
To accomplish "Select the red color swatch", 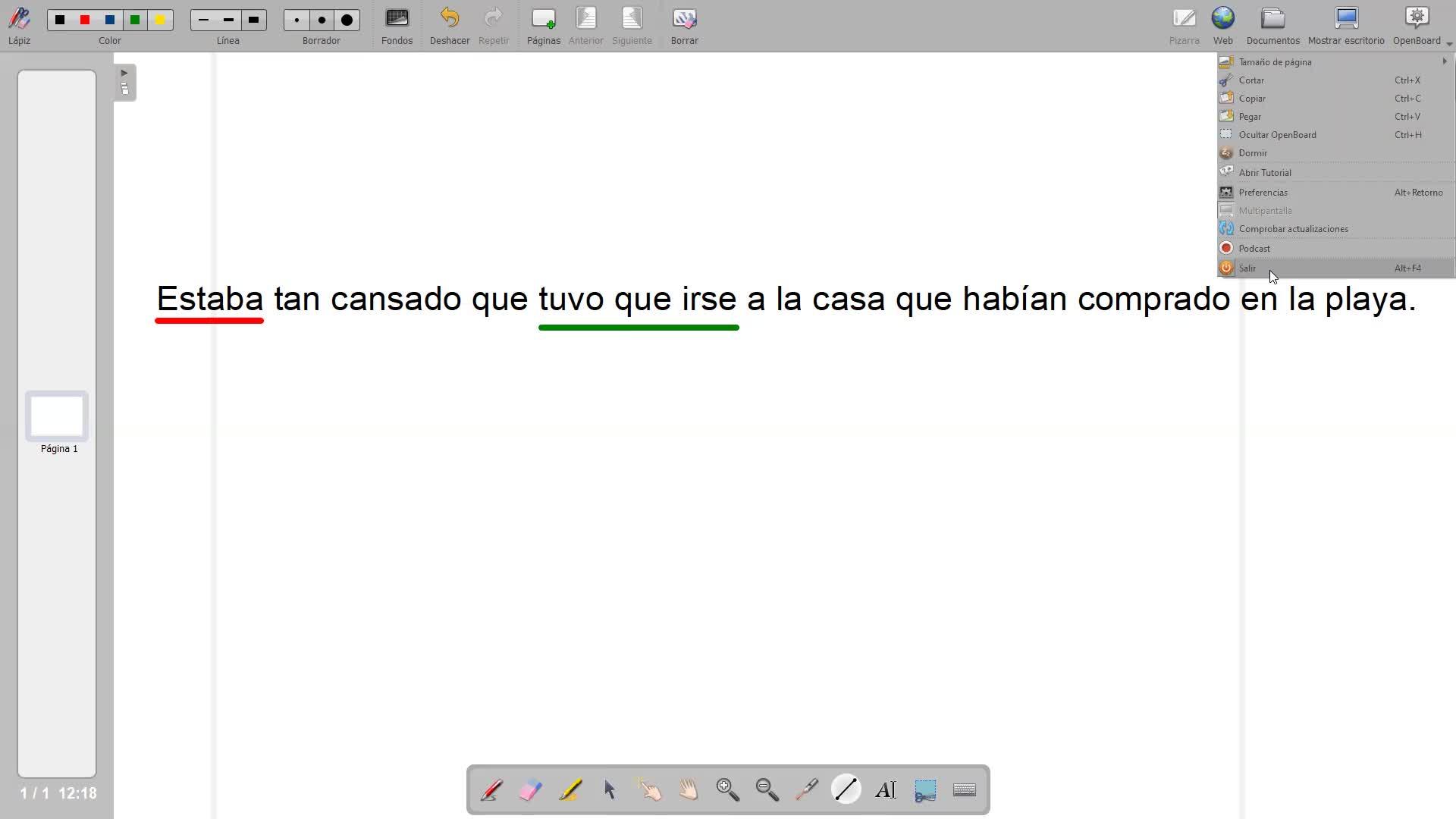I will pyautogui.click(x=85, y=20).
